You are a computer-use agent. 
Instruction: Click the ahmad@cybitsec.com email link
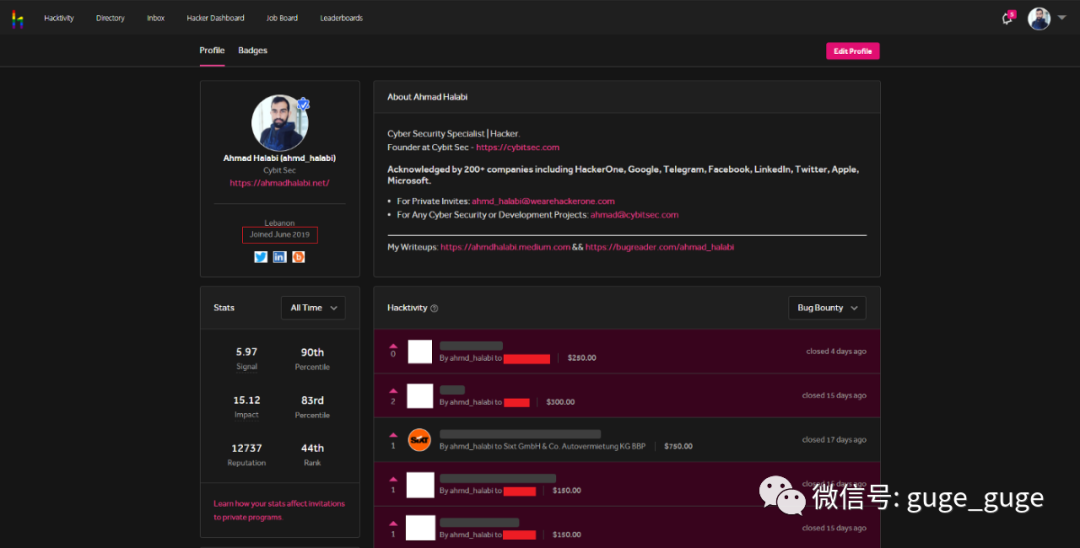point(634,215)
